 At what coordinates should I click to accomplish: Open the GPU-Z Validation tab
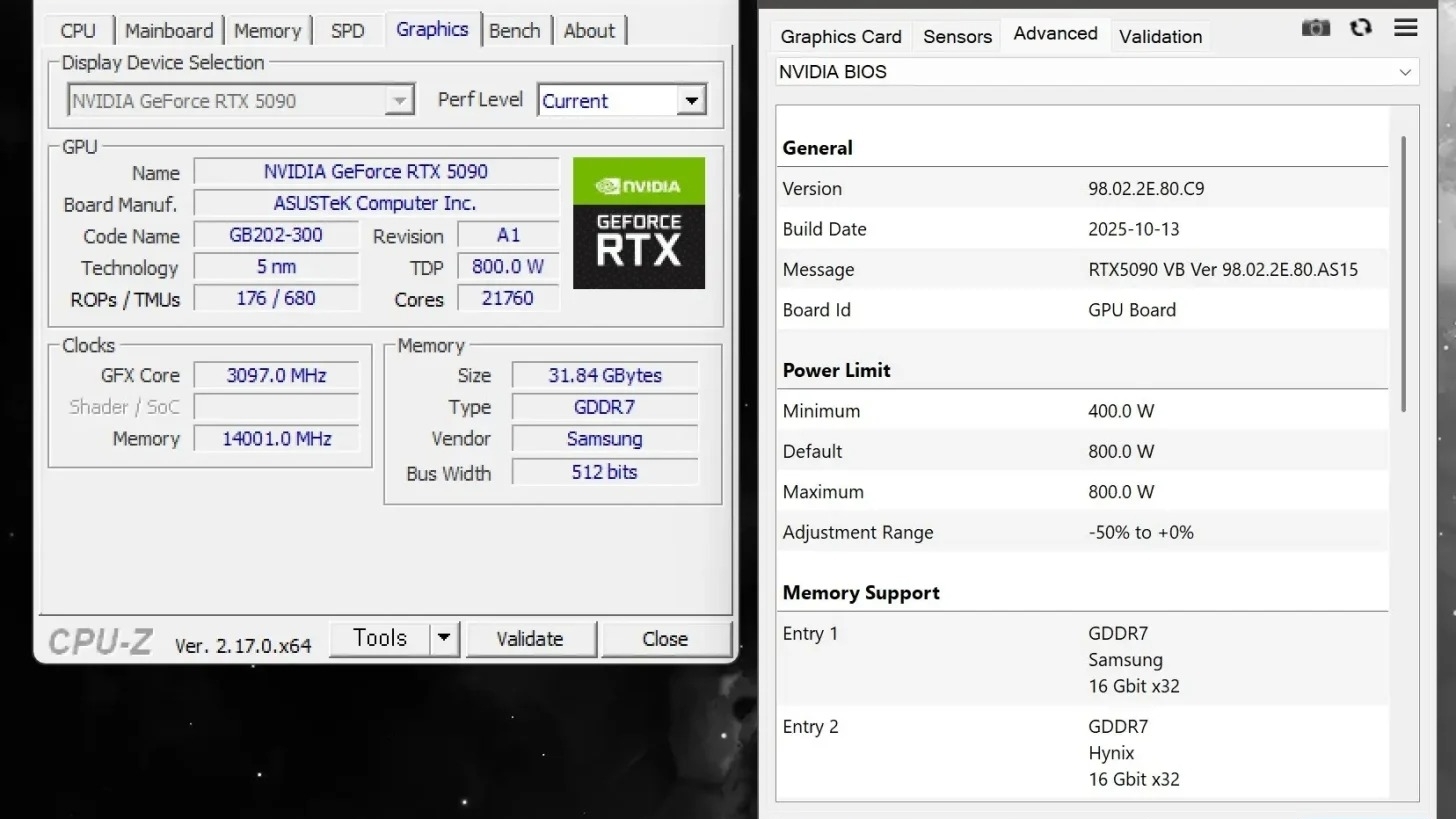point(1160,37)
